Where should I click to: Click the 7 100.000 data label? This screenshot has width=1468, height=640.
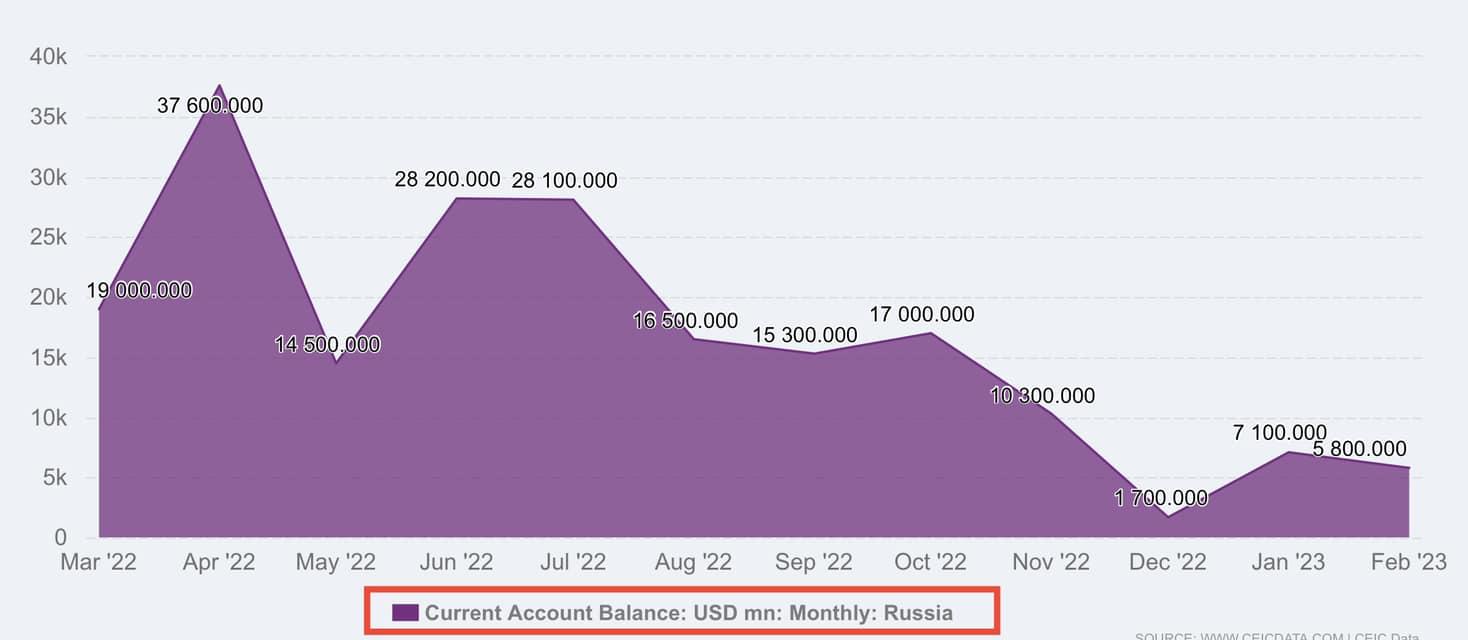[x=1279, y=433]
